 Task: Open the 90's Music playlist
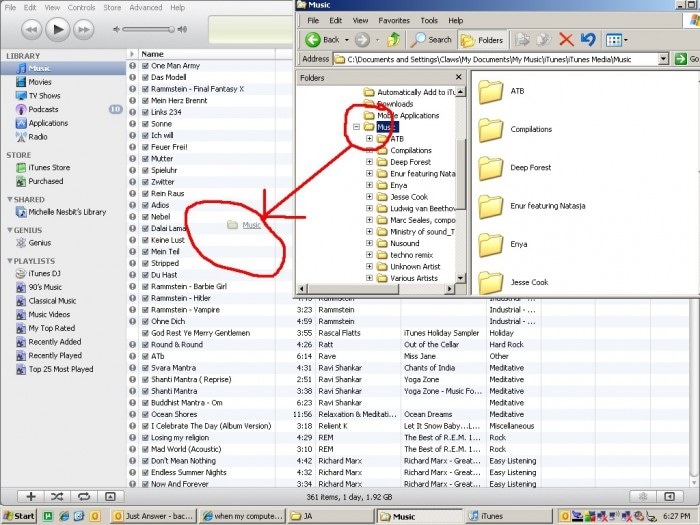point(45,287)
